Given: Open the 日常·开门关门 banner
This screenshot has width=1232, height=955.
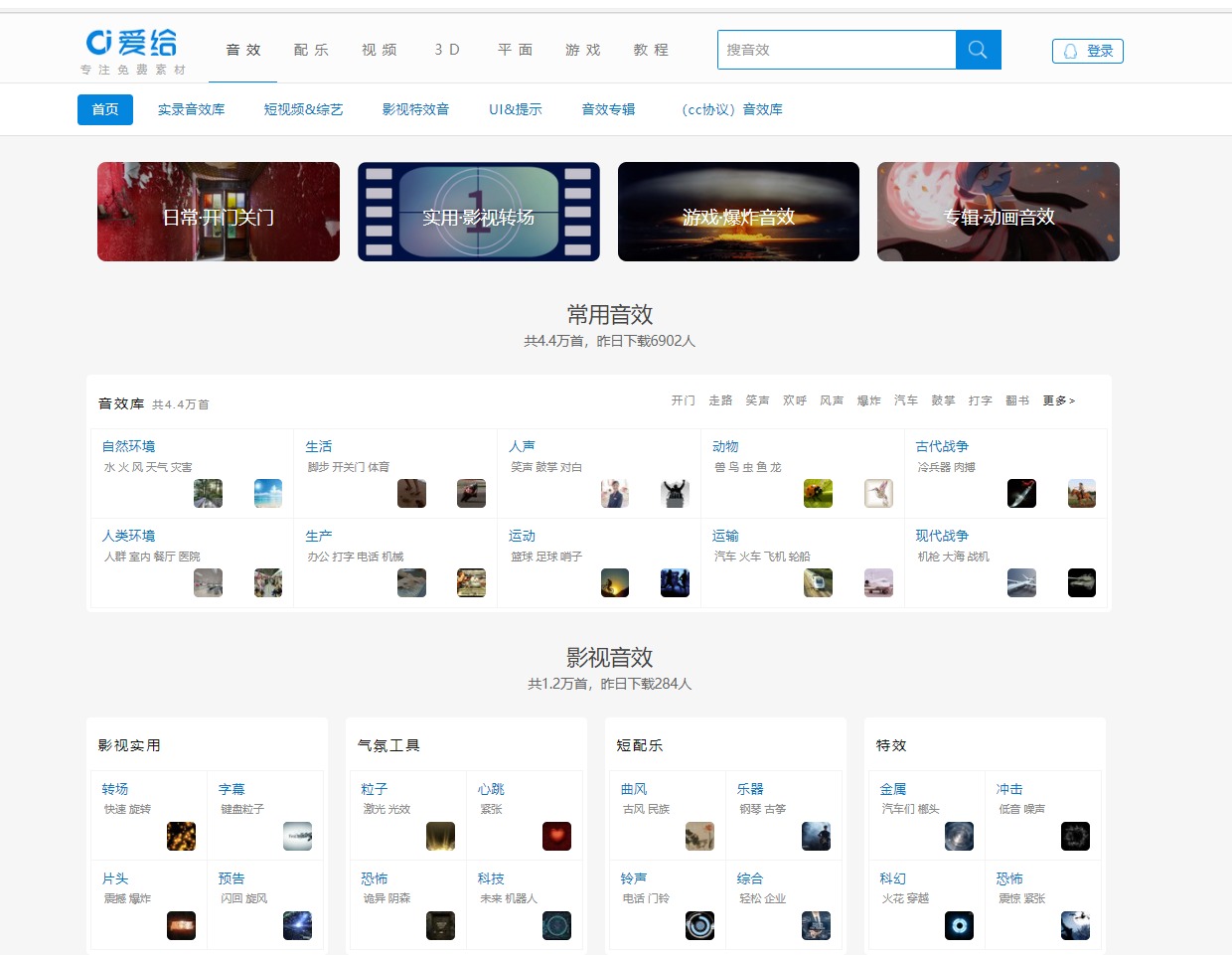Looking at the screenshot, I should pos(219,212).
